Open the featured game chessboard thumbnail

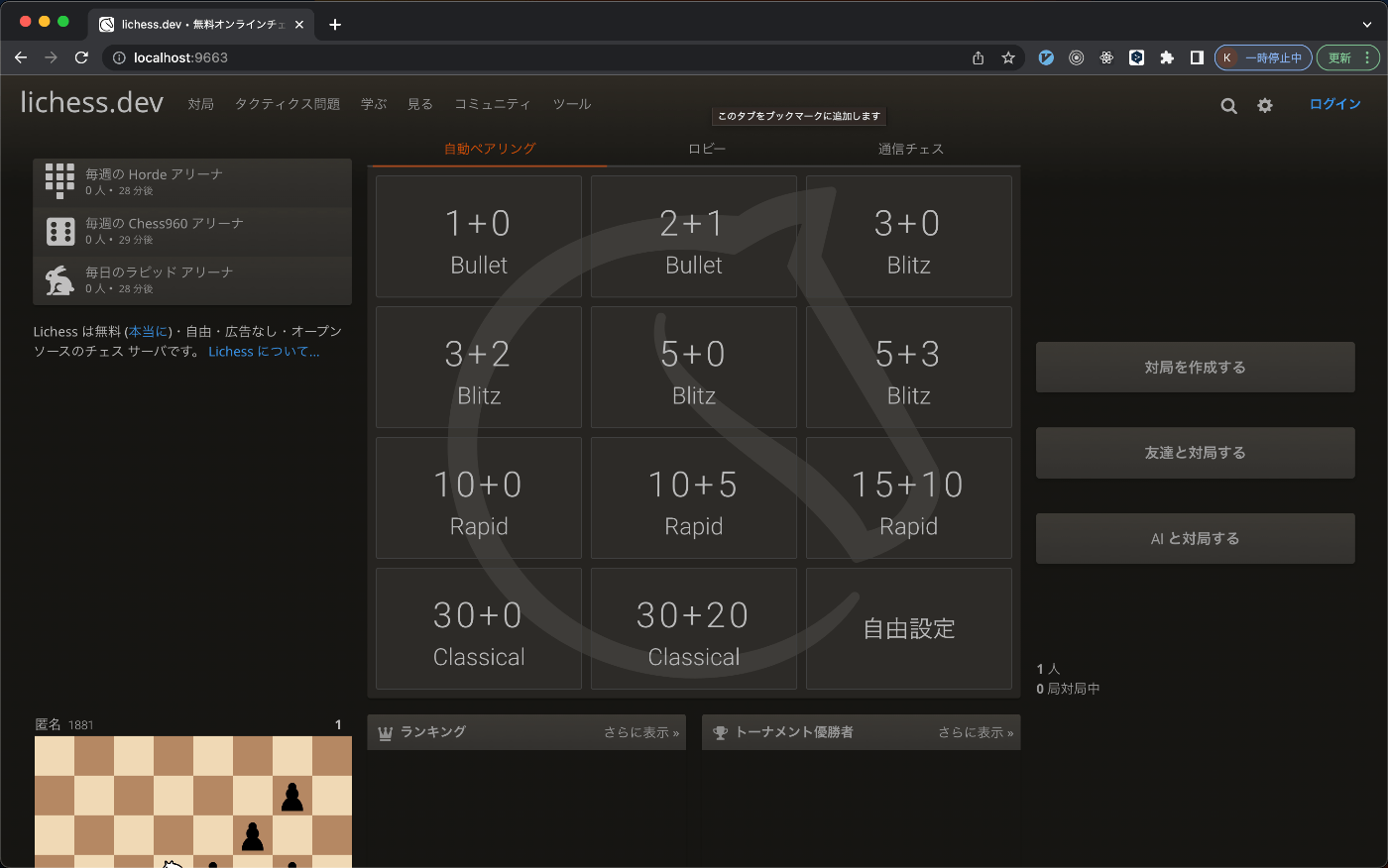tap(193, 802)
